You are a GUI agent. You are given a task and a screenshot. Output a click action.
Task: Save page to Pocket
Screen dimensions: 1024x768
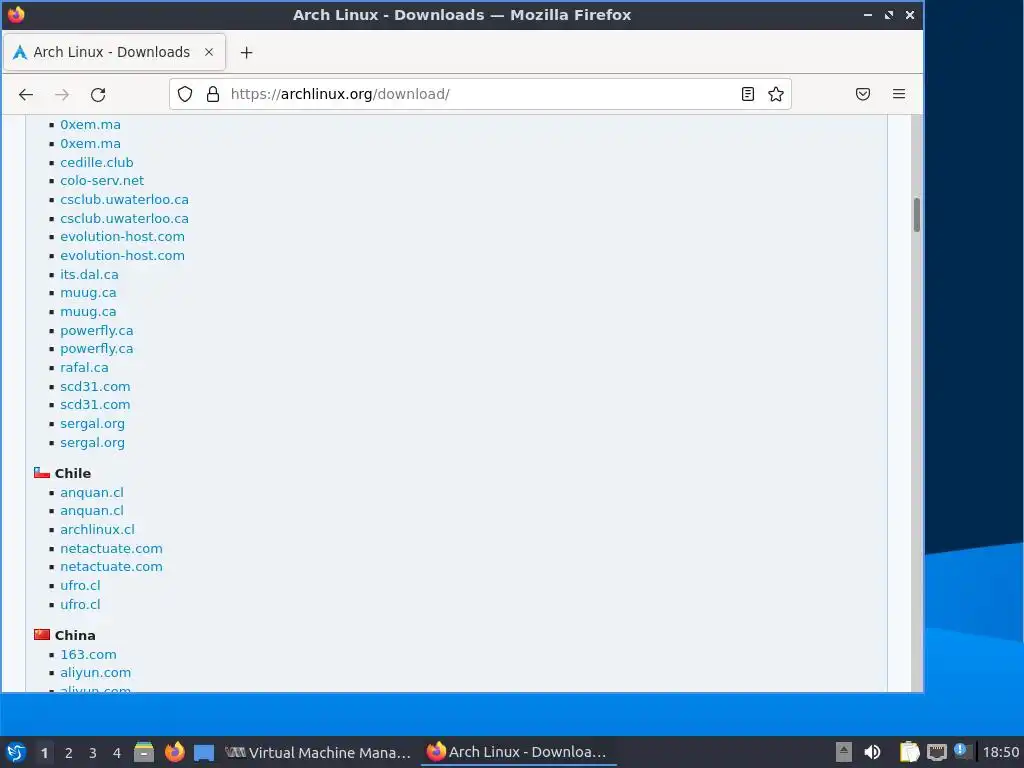[x=863, y=94]
